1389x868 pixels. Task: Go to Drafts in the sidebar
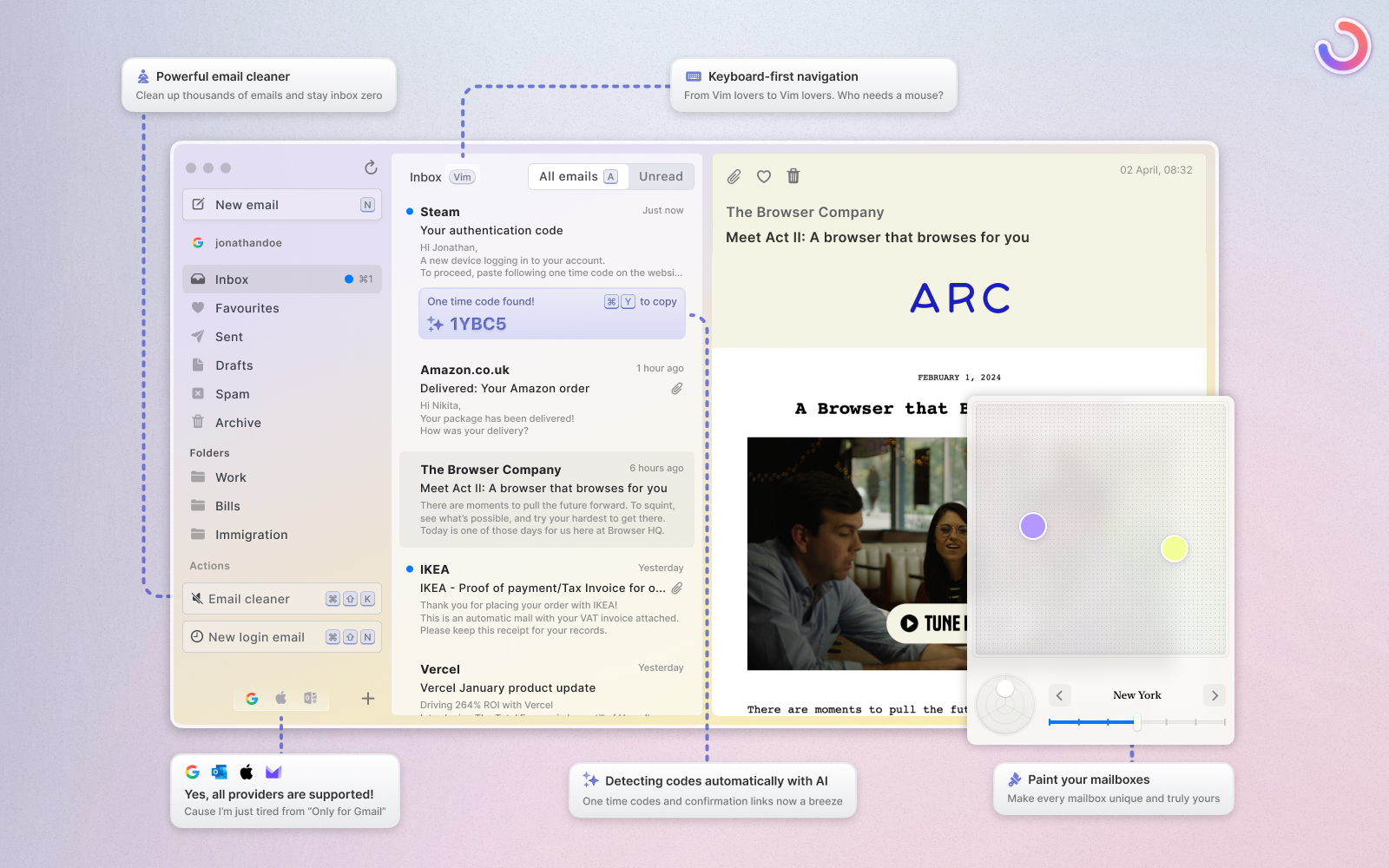point(282,365)
